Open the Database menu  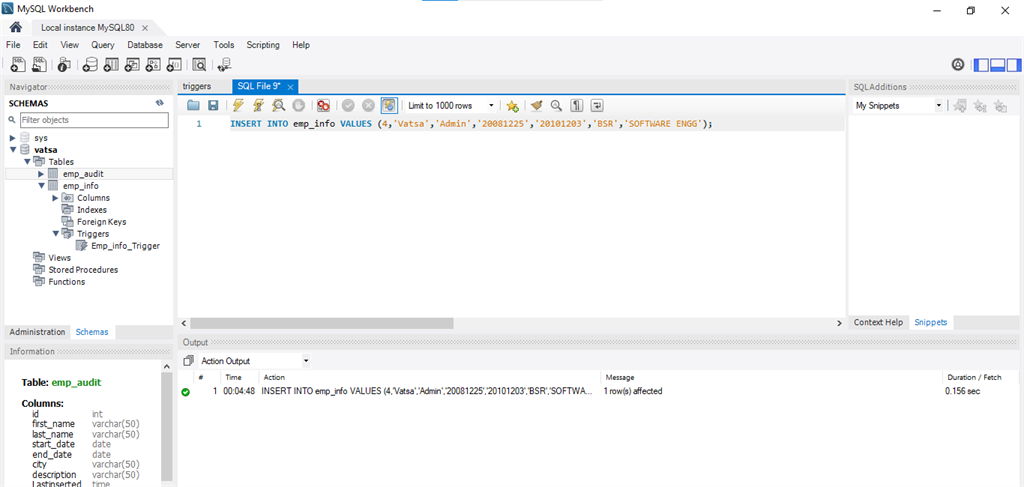tap(145, 45)
